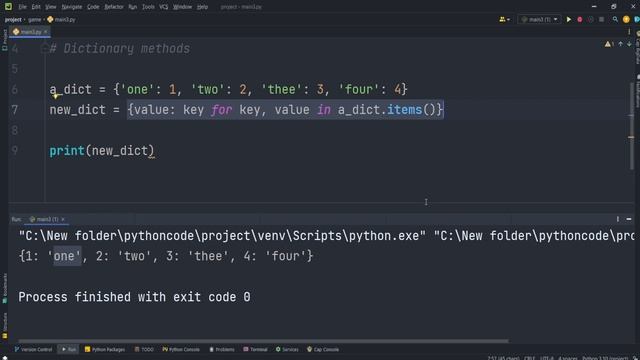
Task: Click the PyCharm application logo icon
Action: click(x=9, y=7)
